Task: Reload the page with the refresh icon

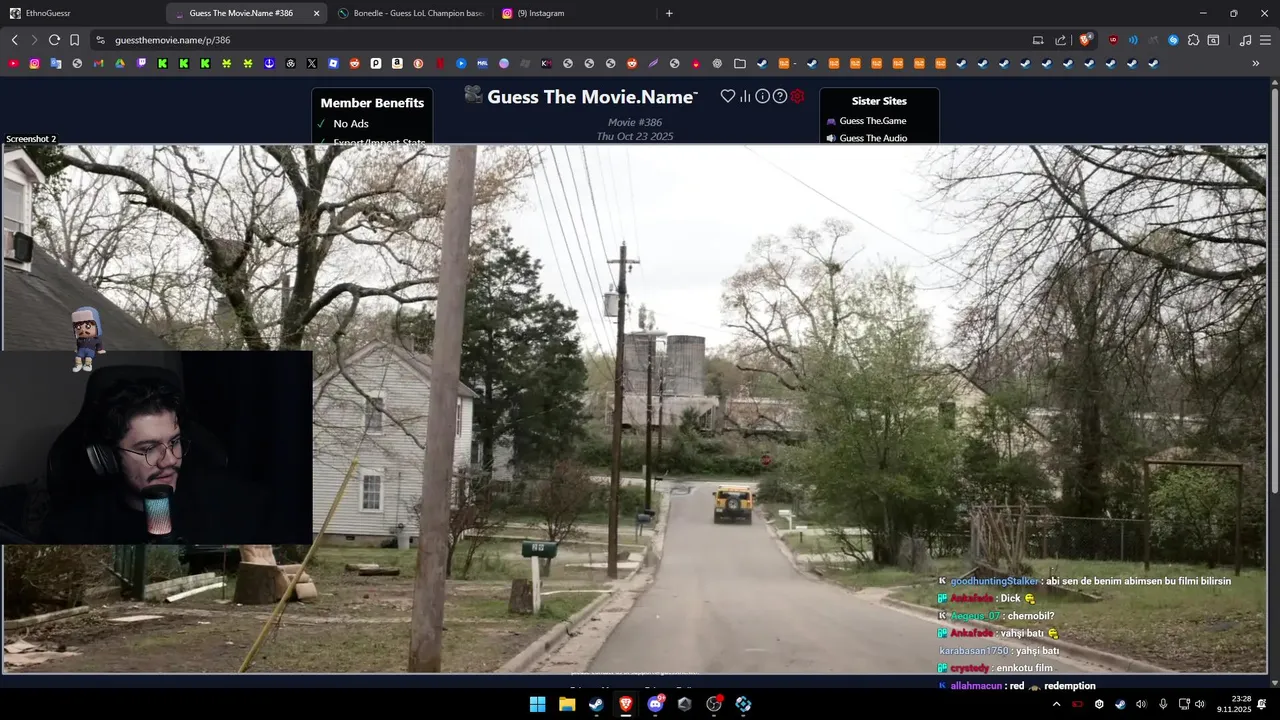Action: pos(54,40)
